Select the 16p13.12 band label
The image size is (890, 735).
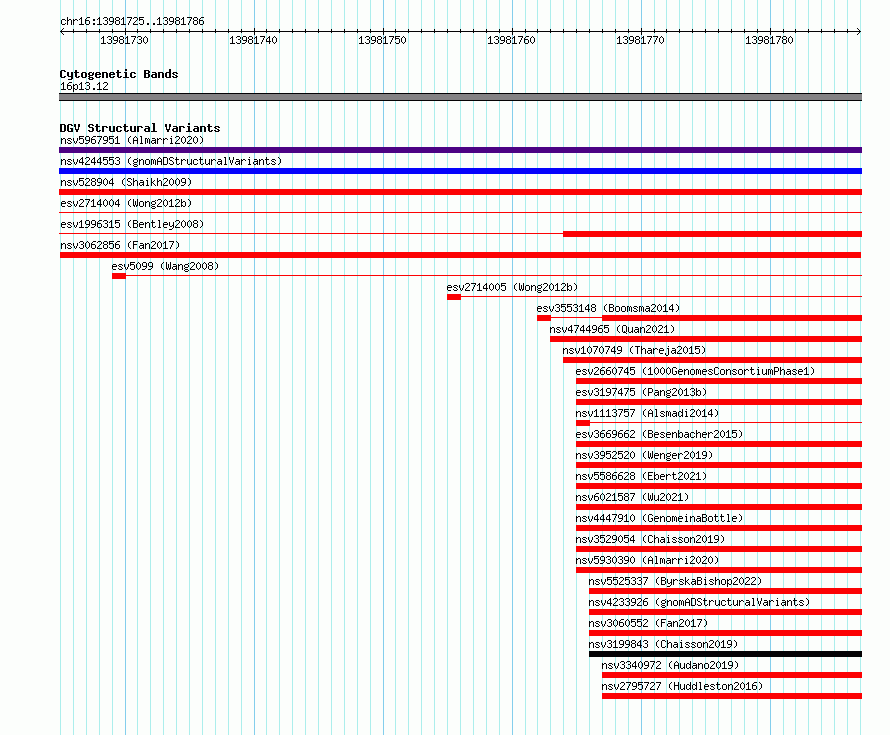tap(84, 86)
